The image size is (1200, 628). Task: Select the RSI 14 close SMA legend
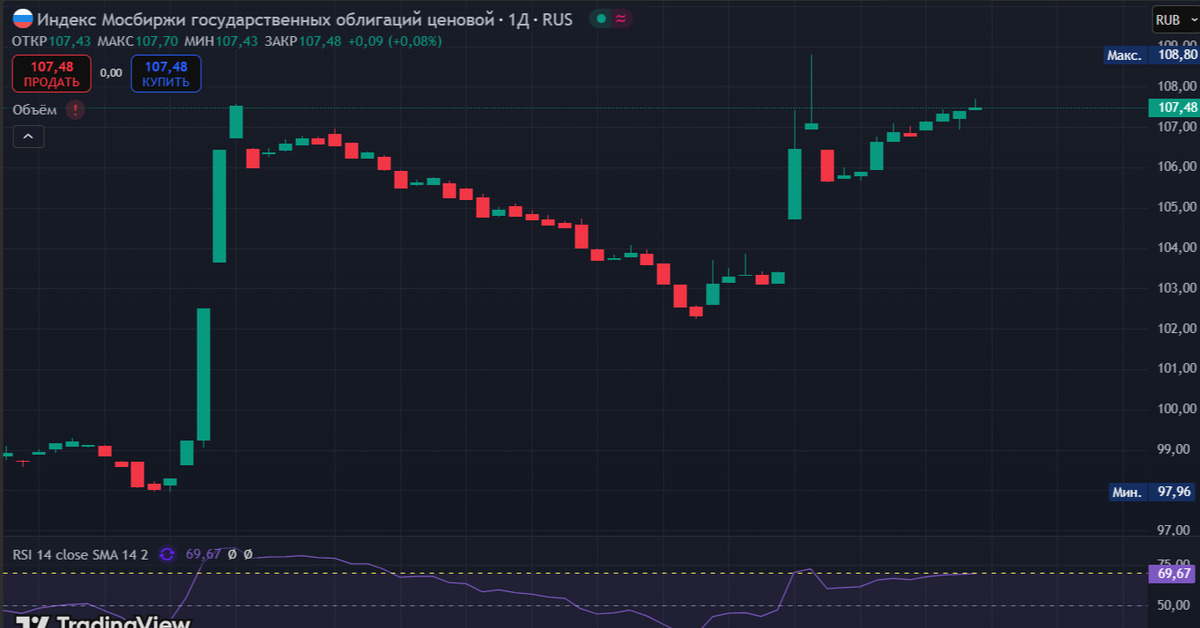coord(80,554)
